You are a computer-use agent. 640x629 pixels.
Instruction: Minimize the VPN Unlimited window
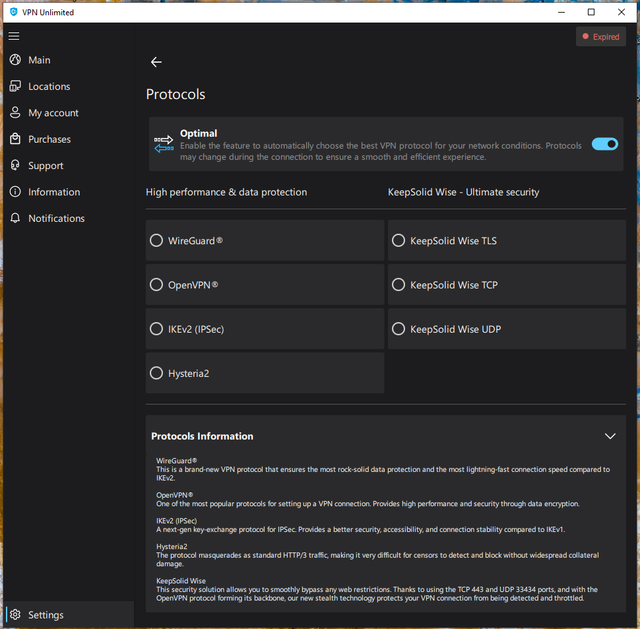coord(561,12)
